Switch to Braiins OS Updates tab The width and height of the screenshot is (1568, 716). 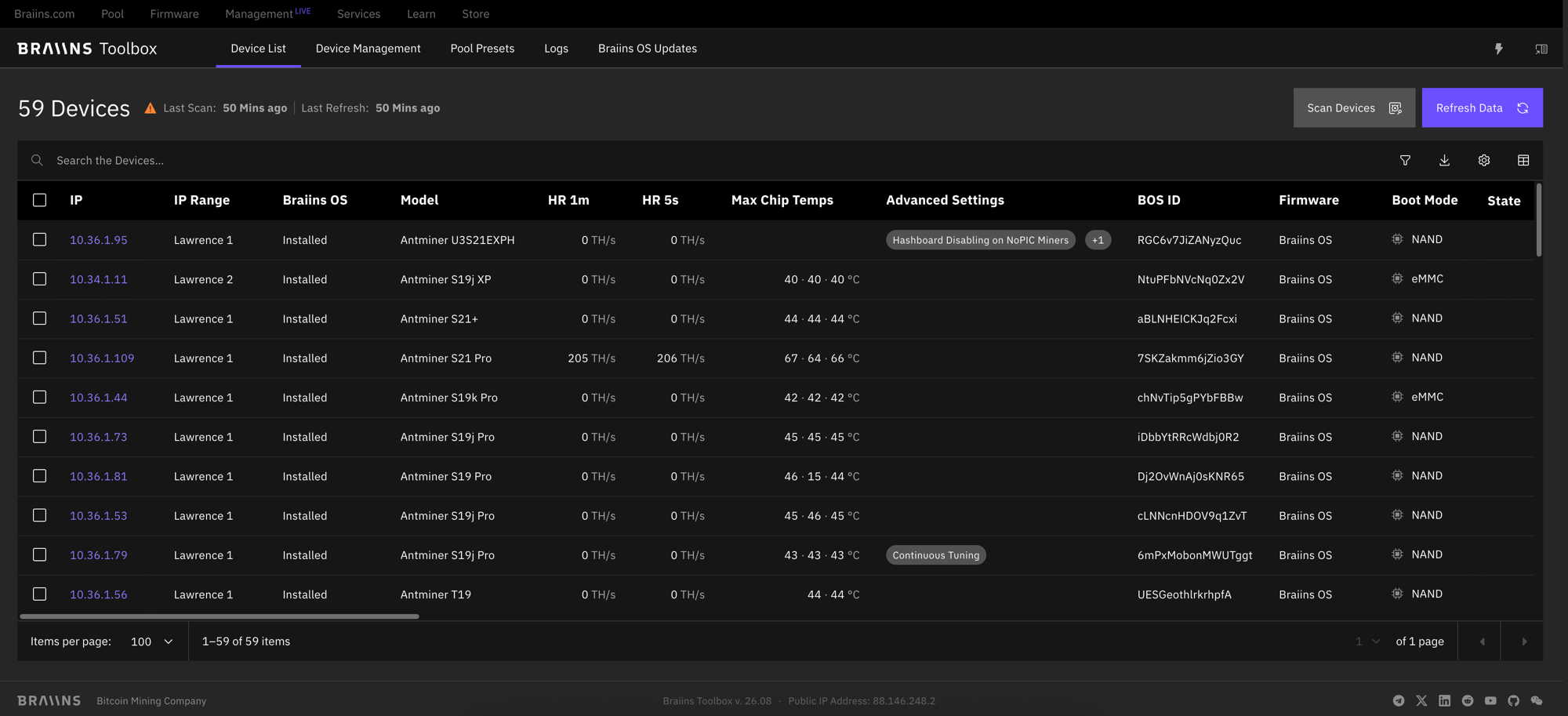pyautogui.click(x=647, y=49)
